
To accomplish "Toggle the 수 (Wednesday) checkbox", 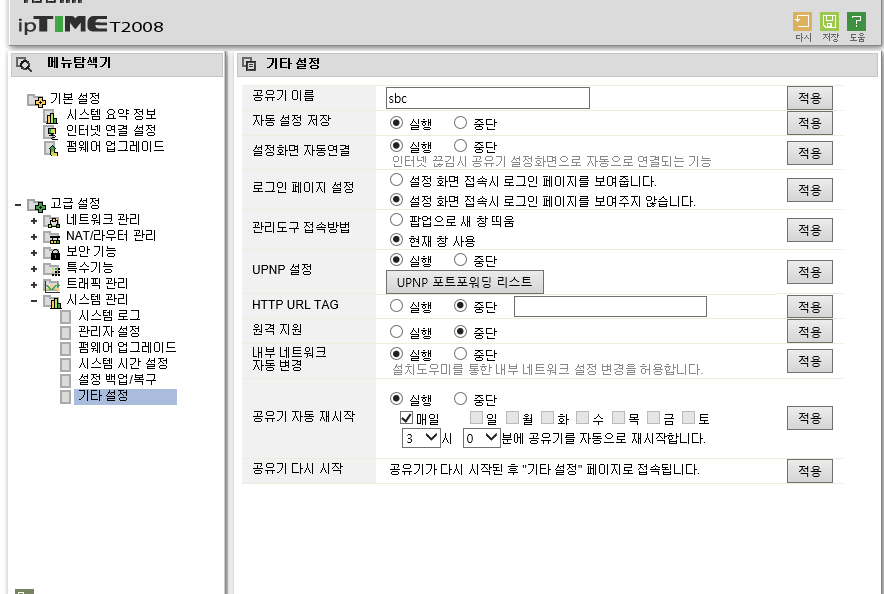I will tap(582, 418).
